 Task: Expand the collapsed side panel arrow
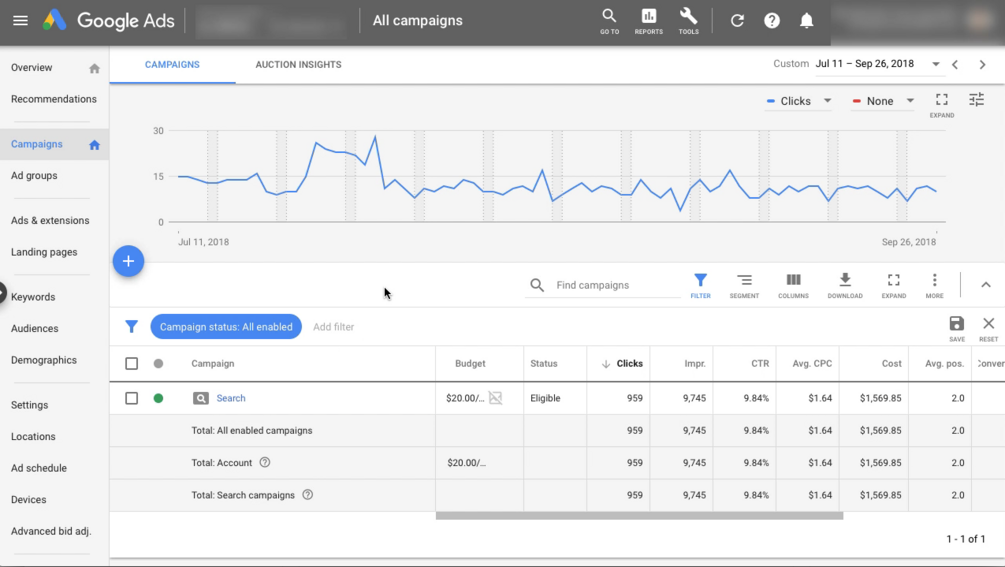click(x=3, y=293)
